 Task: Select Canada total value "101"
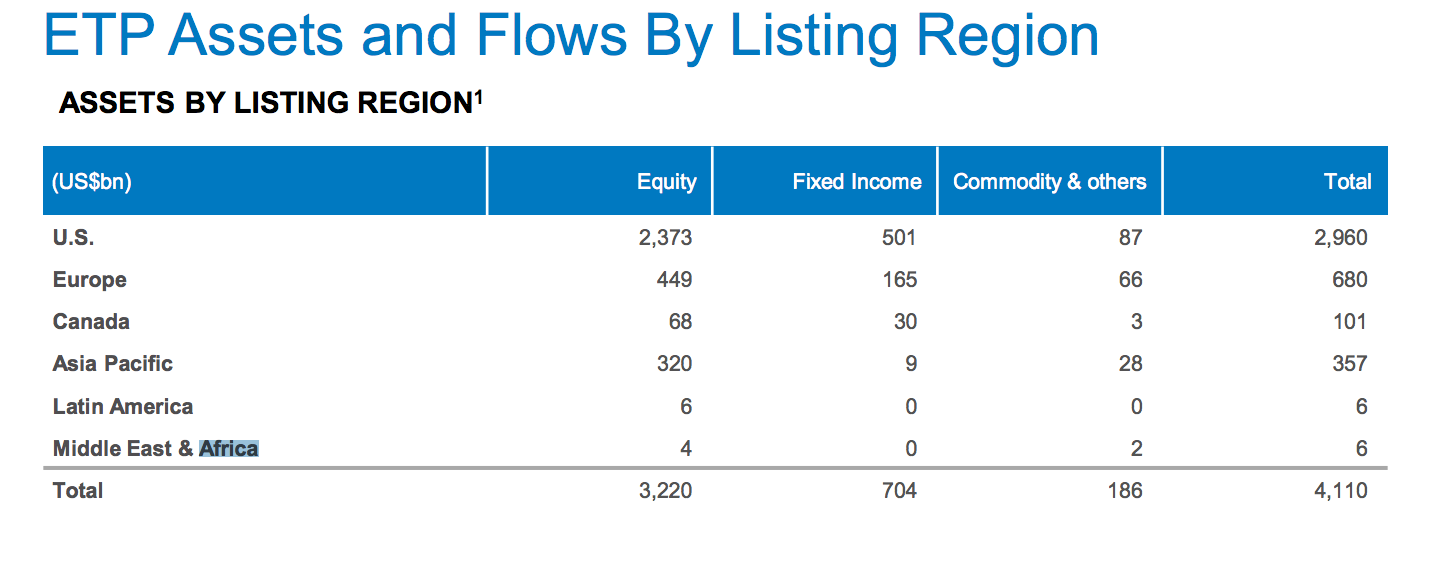pyautogui.click(x=1350, y=322)
